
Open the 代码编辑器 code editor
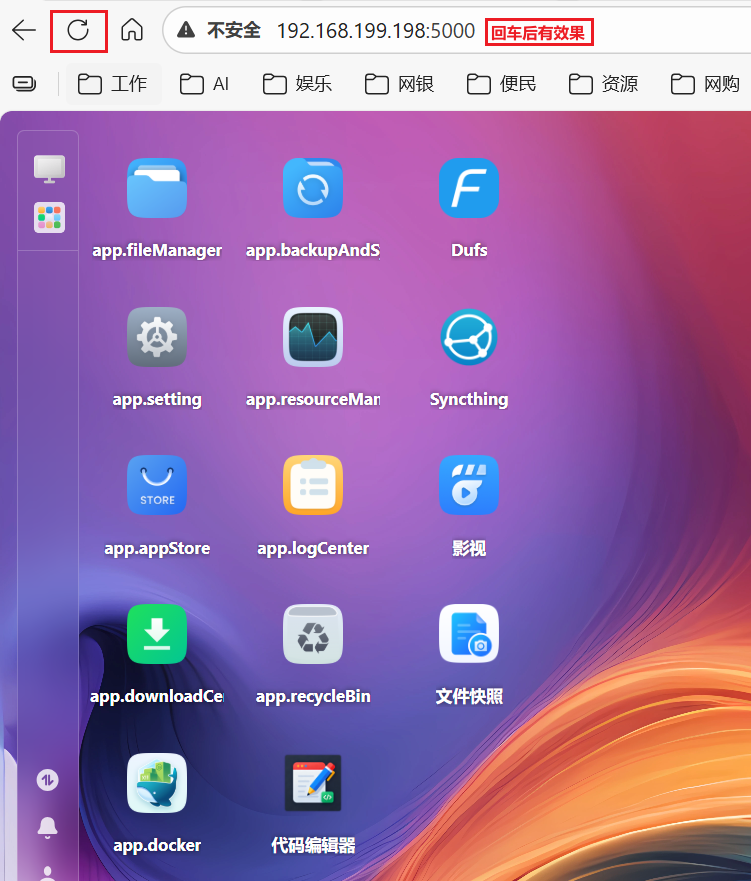(313, 783)
